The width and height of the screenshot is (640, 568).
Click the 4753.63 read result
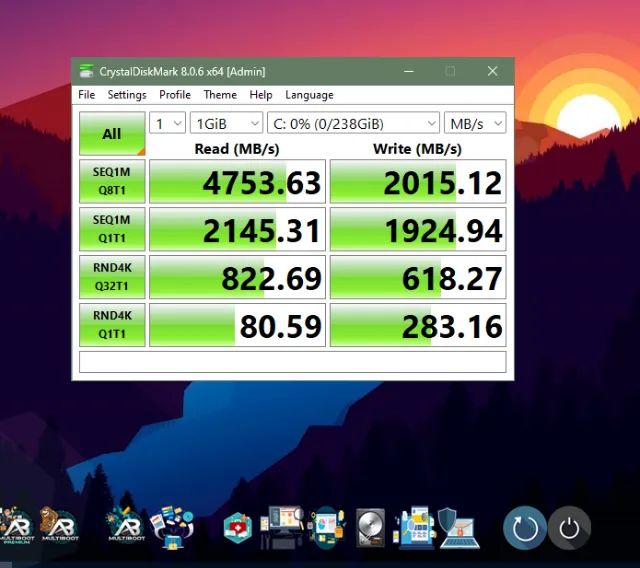pos(238,181)
